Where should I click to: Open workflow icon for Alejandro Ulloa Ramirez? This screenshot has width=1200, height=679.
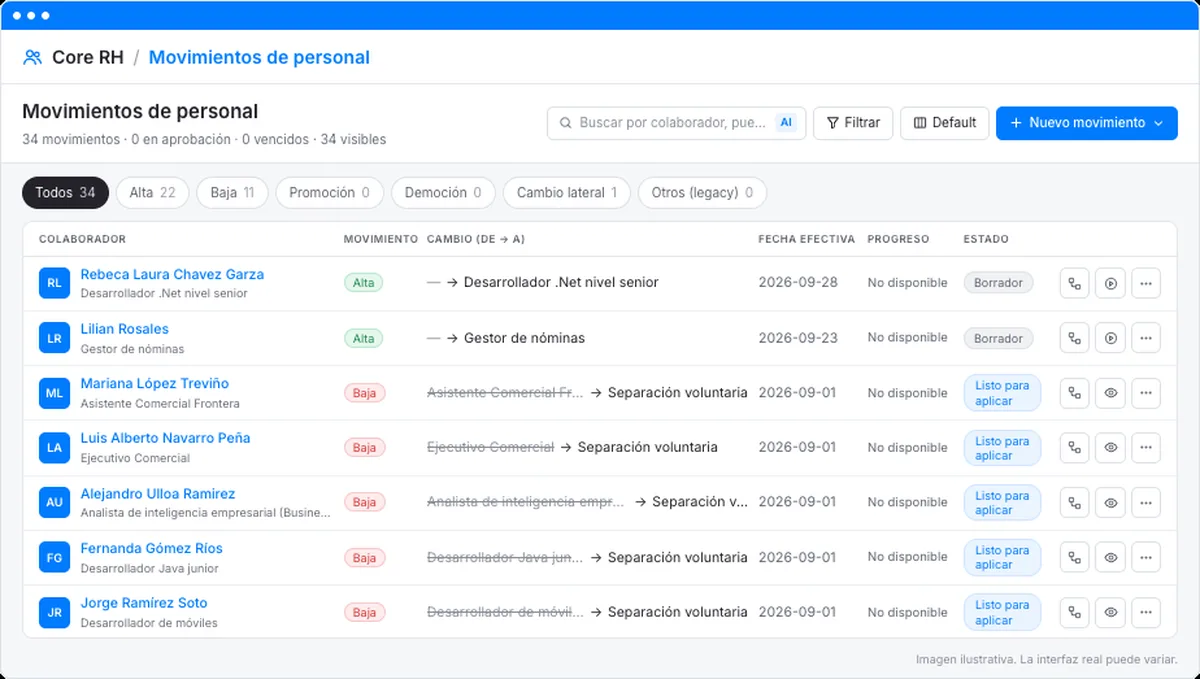1075,503
